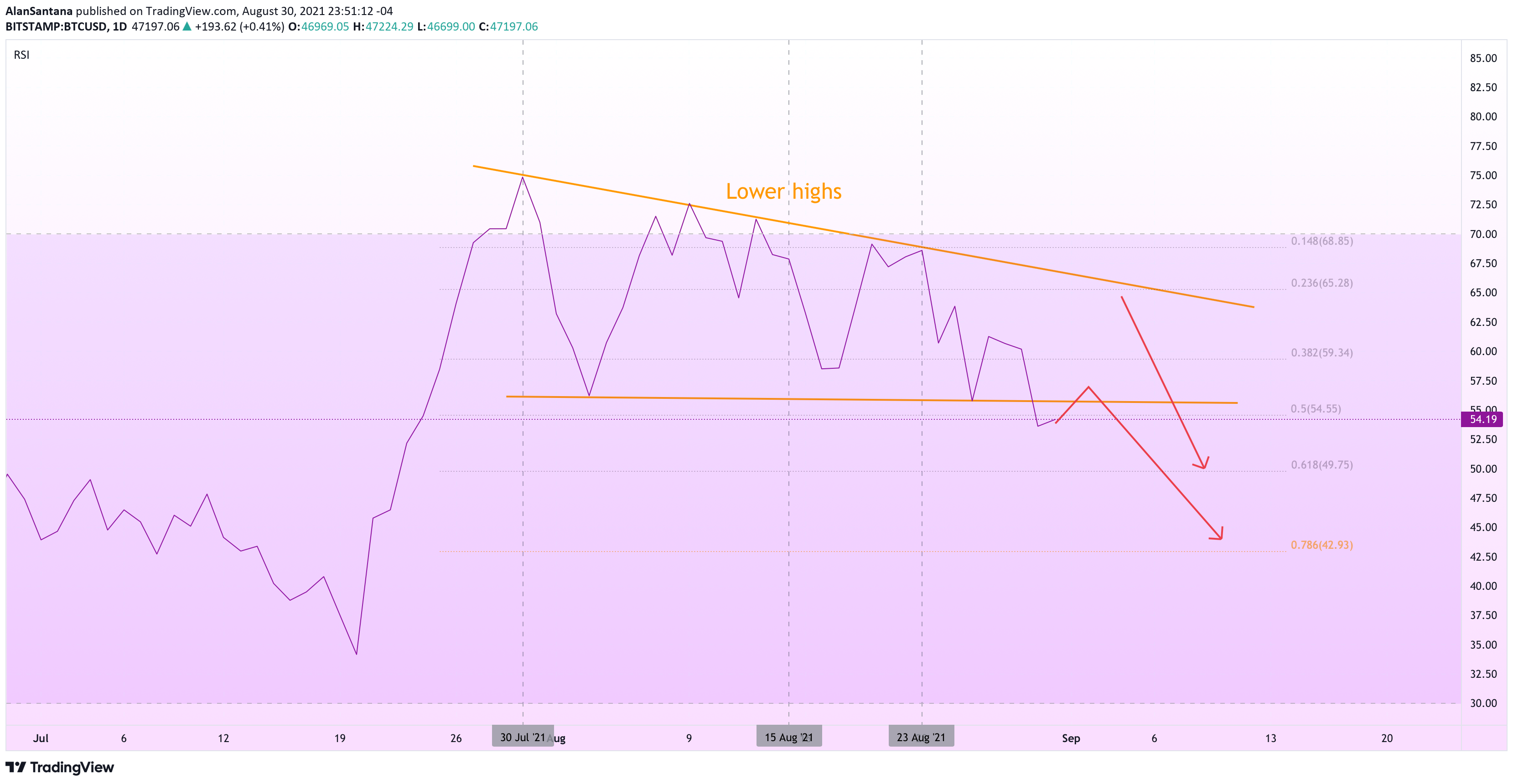Click the 0.148(68.85) Fibonacci label
1513x784 pixels.
(x=1321, y=241)
